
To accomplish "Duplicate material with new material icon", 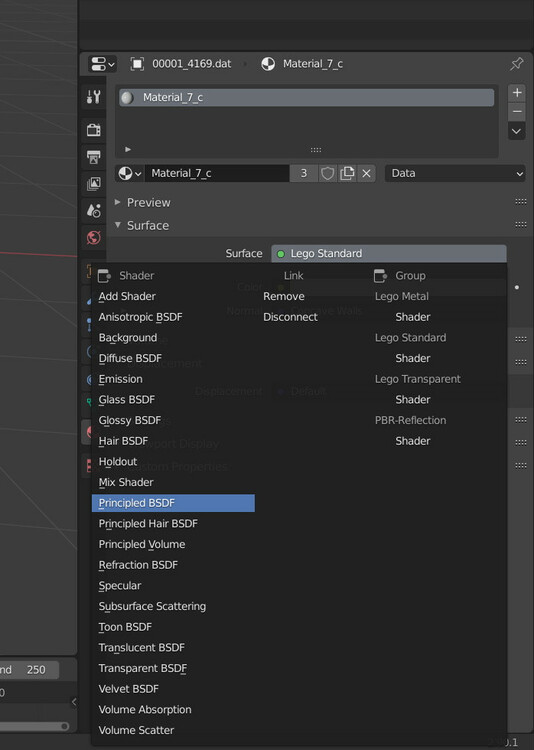I will 347,173.
